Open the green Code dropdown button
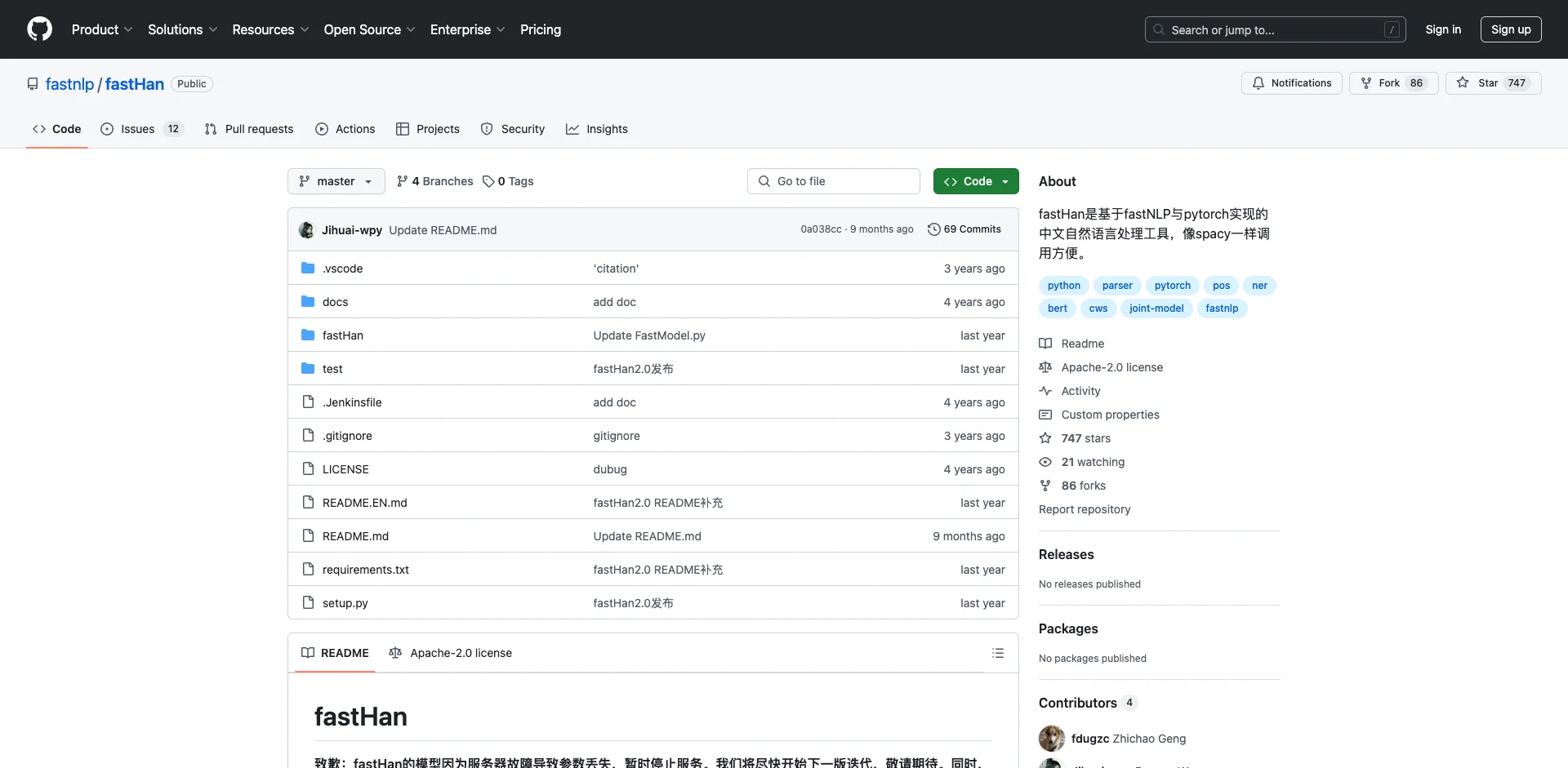 coord(976,181)
